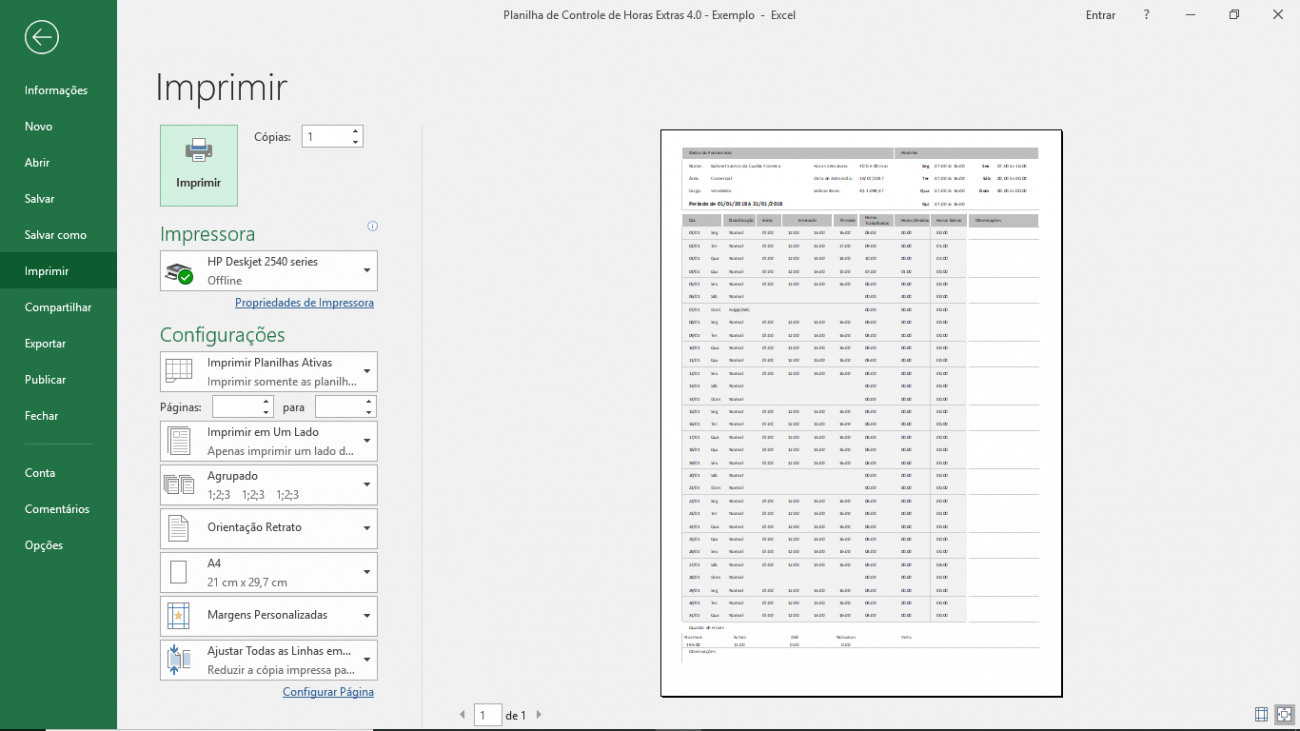Select Salvar in the sidebar

click(x=58, y=199)
